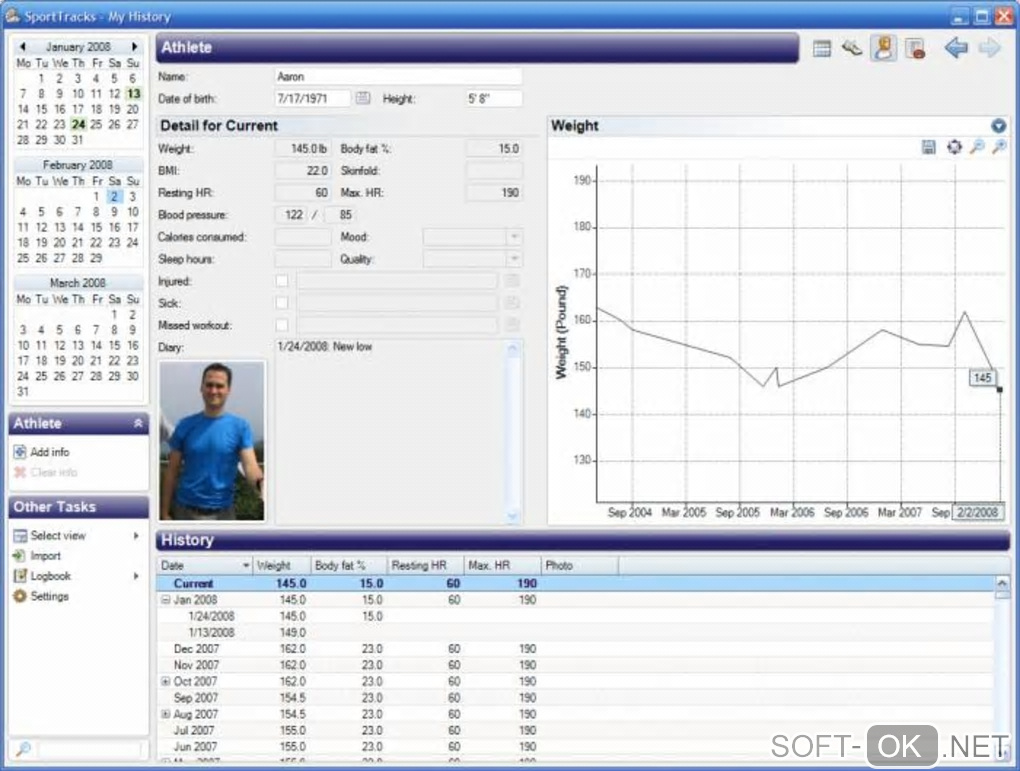1020x771 pixels.
Task: Click the Max. HR column header
Action: tap(502, 565)
